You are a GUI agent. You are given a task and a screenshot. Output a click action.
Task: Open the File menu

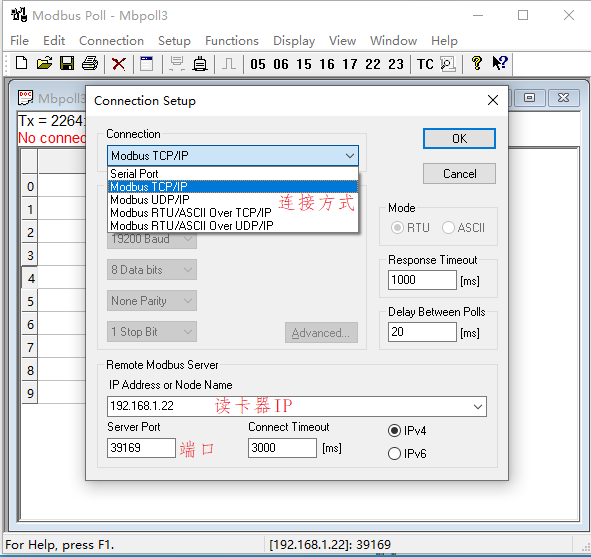click(x=20, y=41)
